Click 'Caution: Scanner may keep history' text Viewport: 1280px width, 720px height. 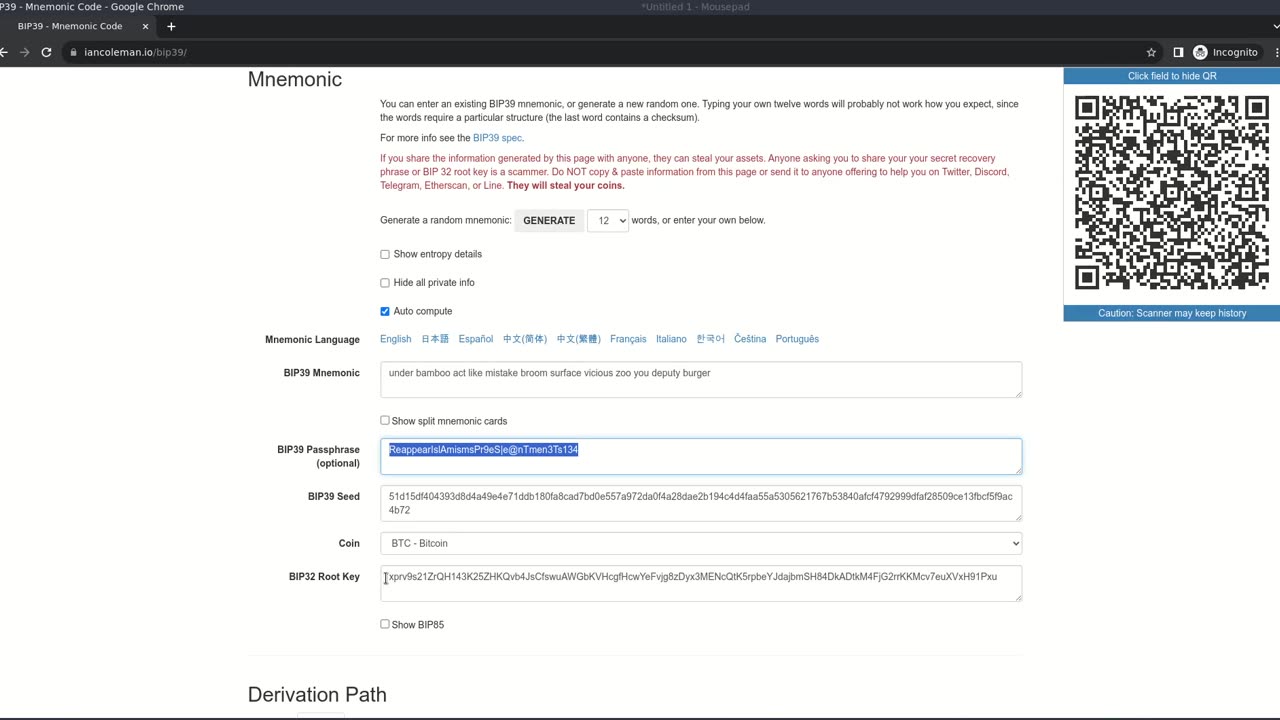(1172, 313)
